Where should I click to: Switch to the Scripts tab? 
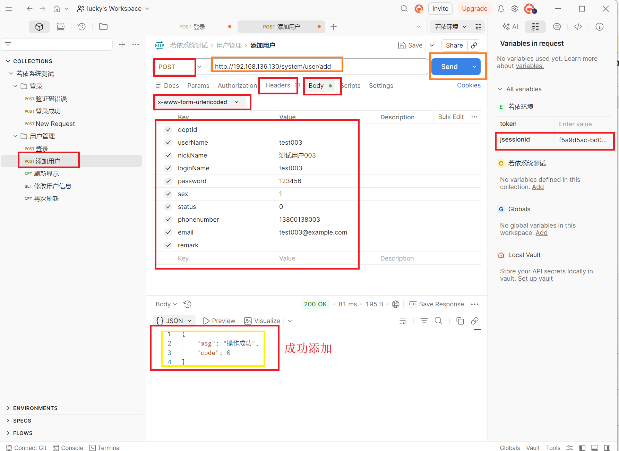[x=351, y=86]
